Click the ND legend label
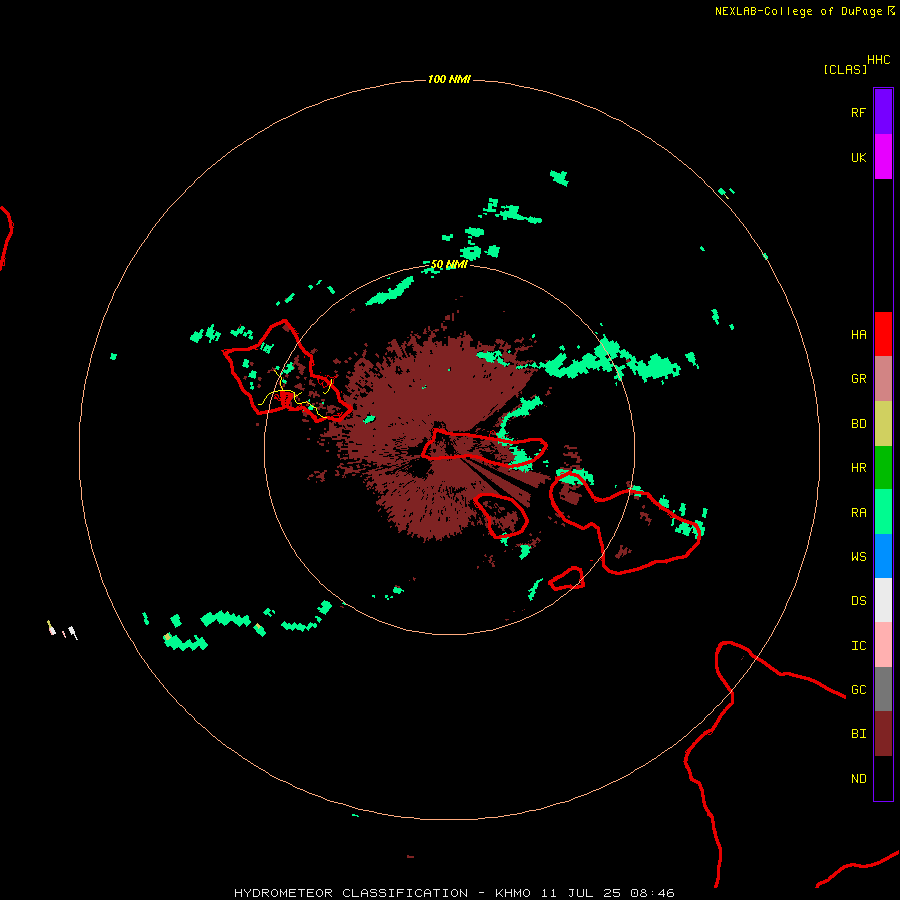This screenshot has height=900, width=900. (858, 779)
